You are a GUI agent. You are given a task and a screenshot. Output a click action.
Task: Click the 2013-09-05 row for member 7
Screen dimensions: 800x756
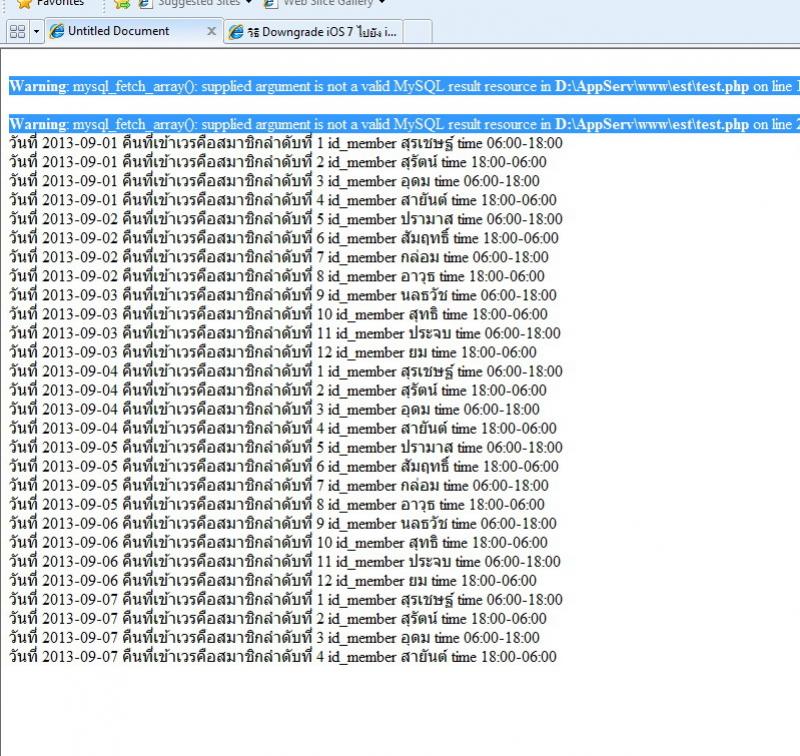point(279,486)
